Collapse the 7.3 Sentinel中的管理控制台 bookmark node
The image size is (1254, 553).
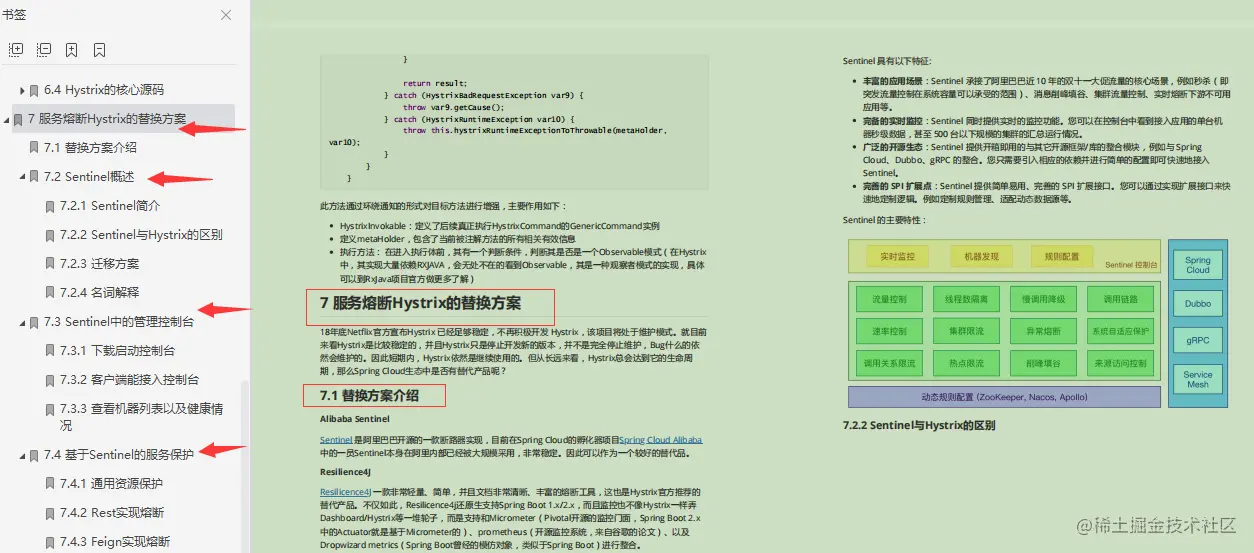[22, 322]
